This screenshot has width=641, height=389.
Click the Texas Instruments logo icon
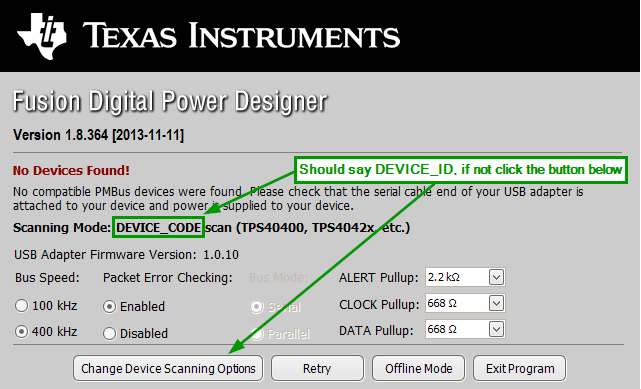point(42,36)
